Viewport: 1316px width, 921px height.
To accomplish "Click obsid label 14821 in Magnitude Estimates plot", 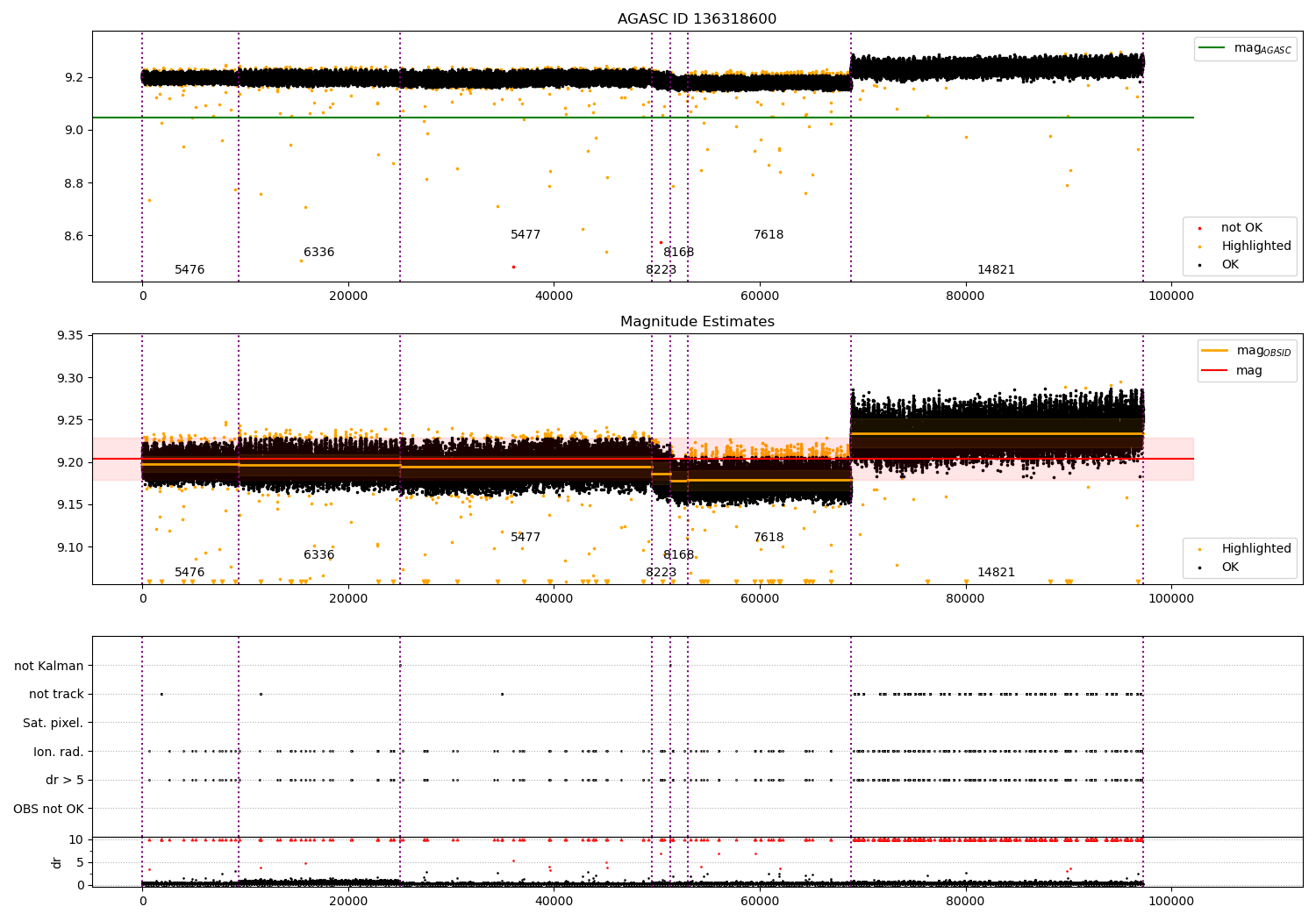I will (996, 573).
